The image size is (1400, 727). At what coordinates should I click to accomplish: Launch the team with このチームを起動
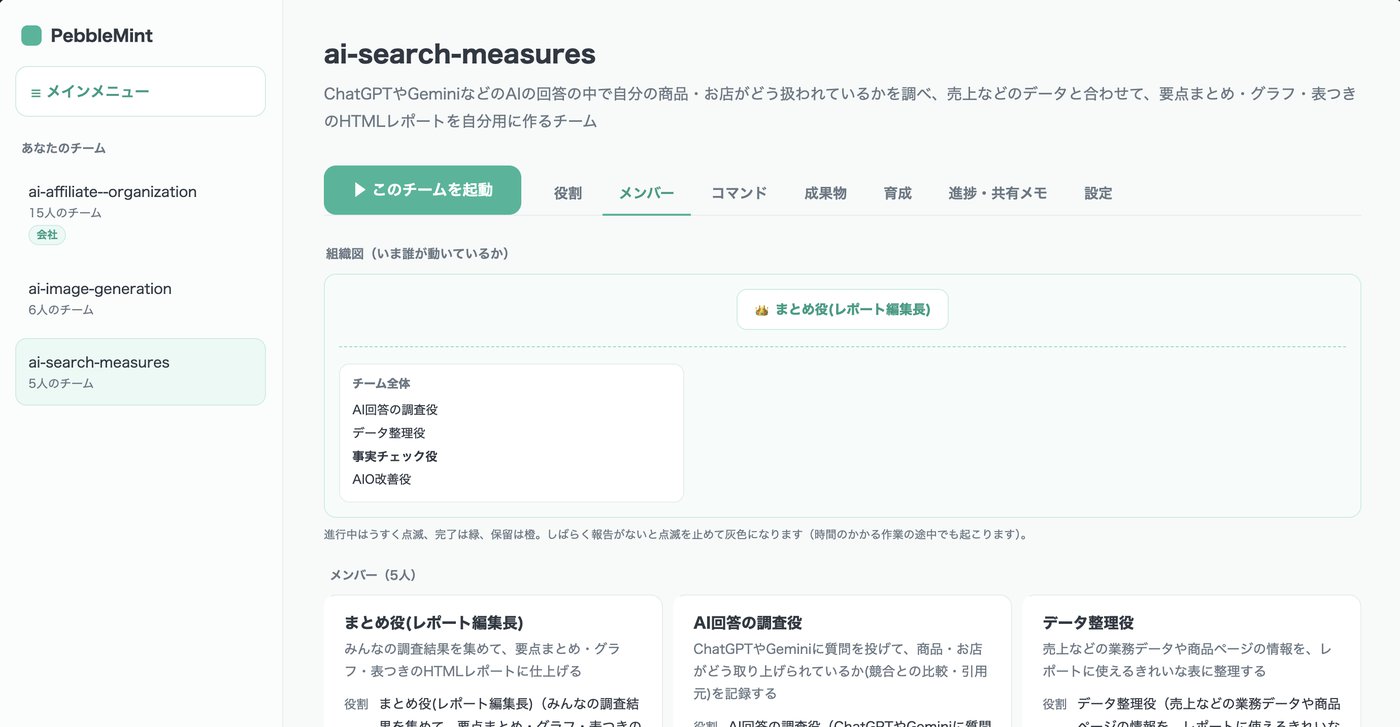pyautogui.click(x=422, y=190)
